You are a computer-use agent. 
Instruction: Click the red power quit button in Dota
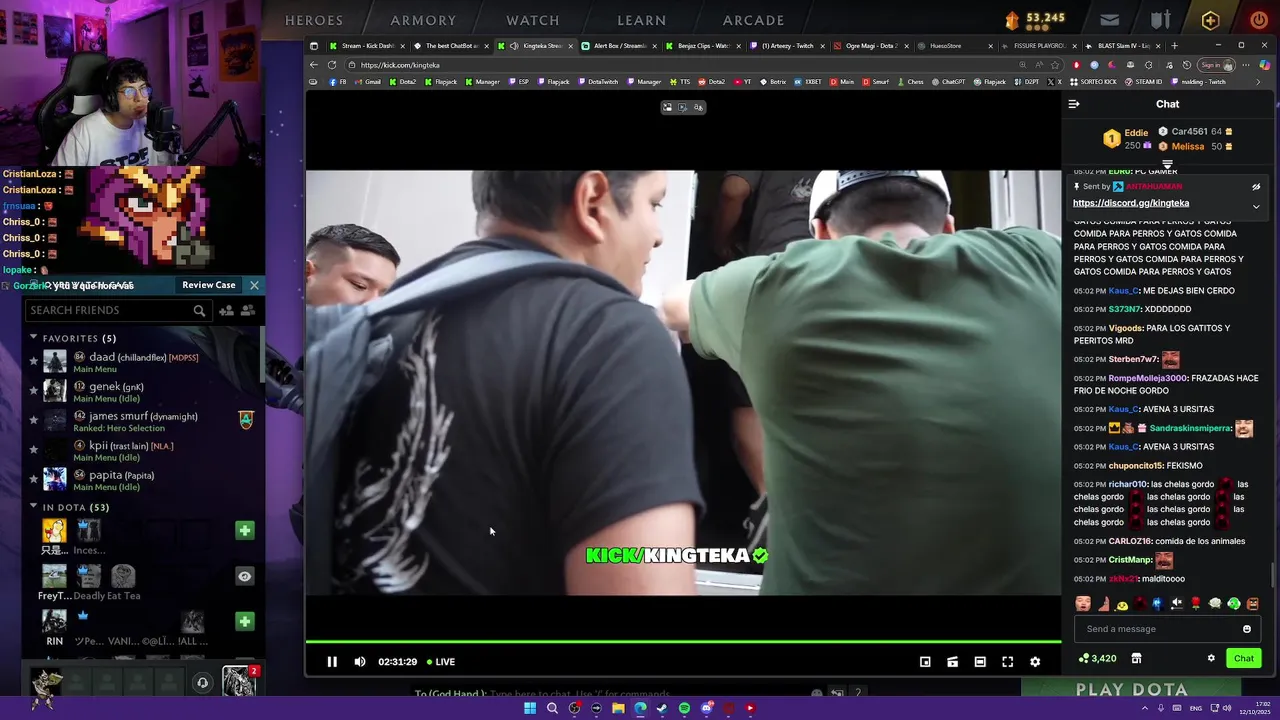(1259, 20)
